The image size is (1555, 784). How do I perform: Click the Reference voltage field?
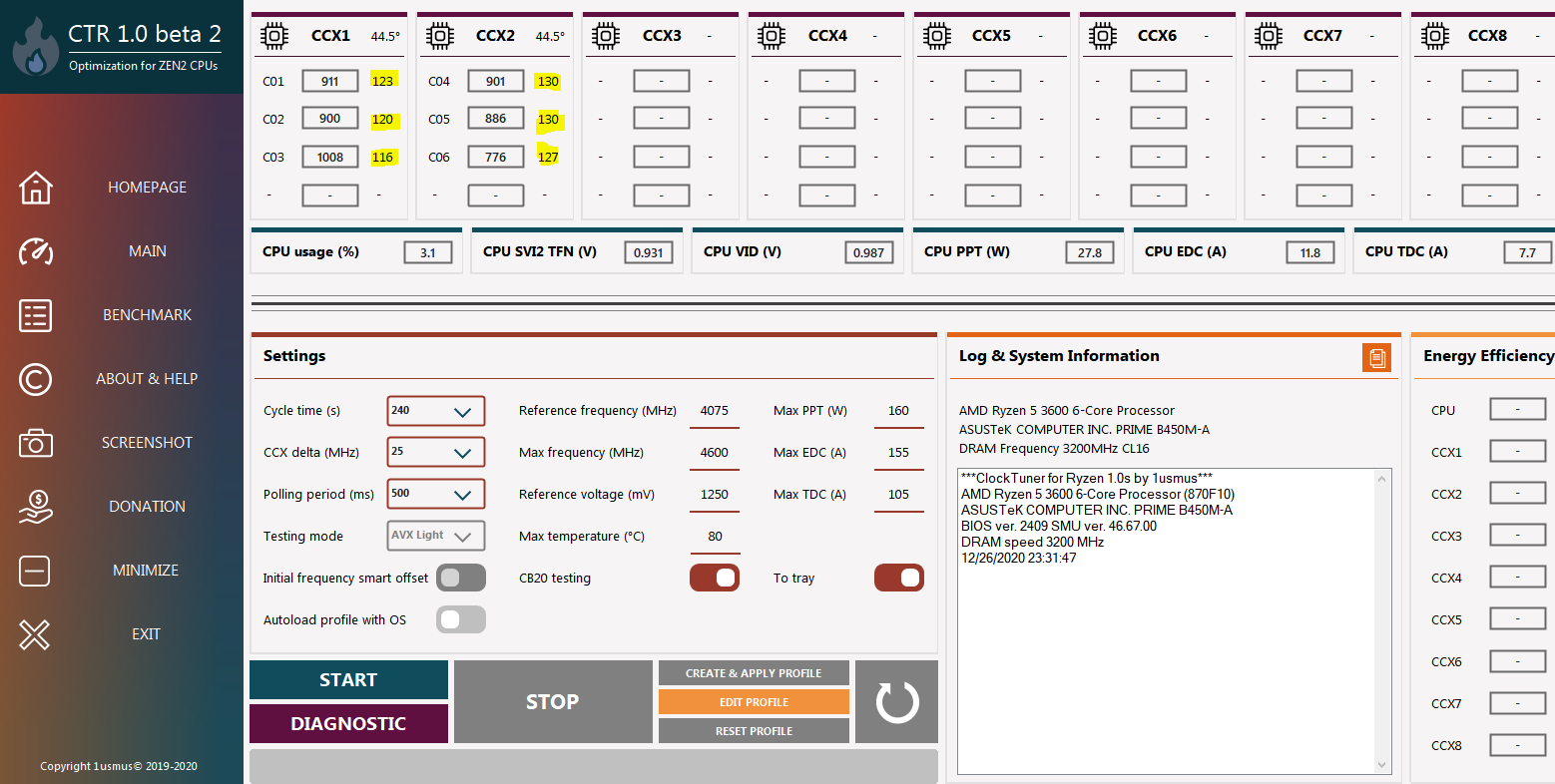715,495
